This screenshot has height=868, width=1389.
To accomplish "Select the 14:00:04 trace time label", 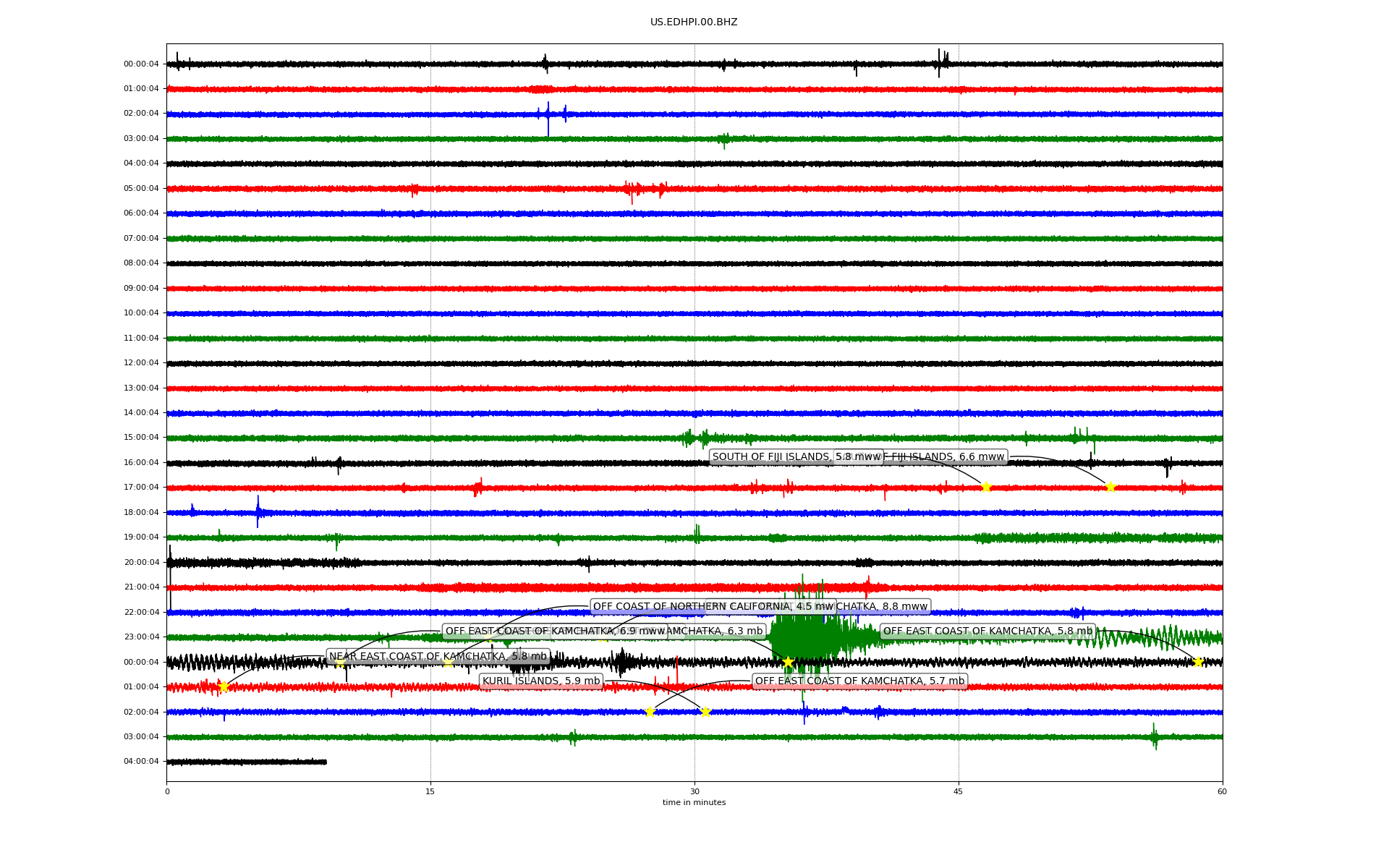I will pos(141,413).
